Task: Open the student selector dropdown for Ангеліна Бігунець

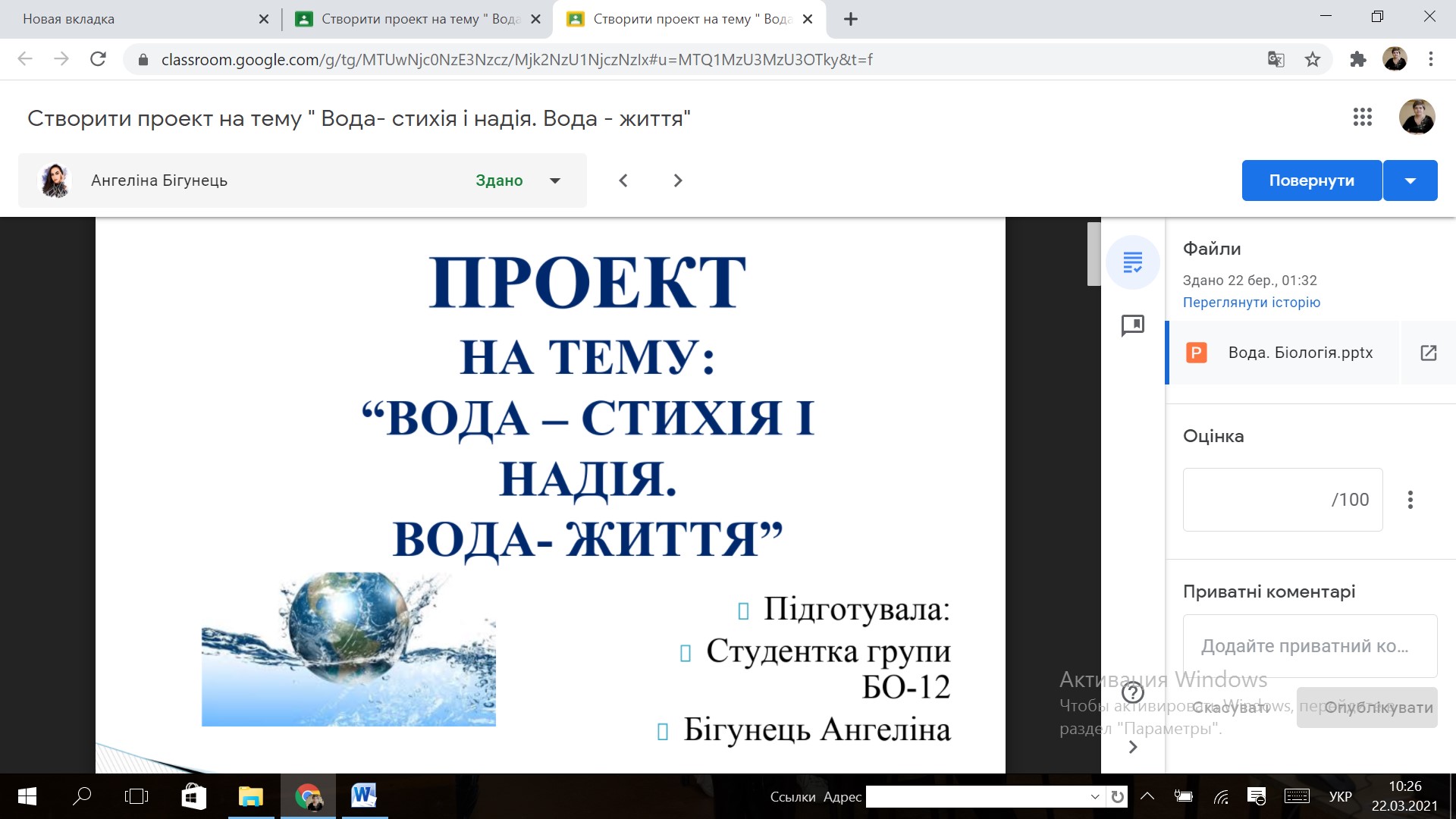Action: [x=555, y=180]
